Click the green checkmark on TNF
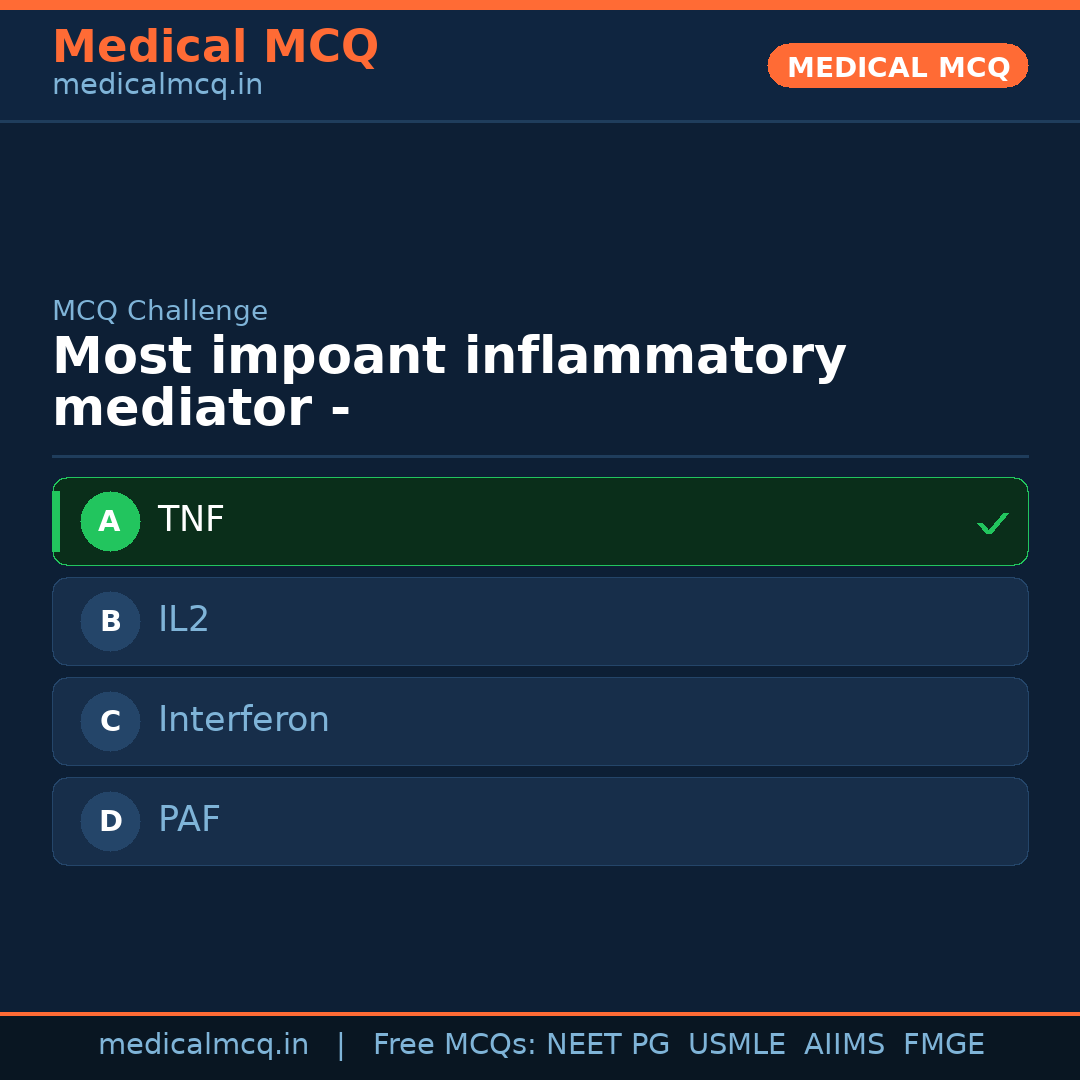Viewport: 1080px width, 1080px height. click(x=992, y=523)
